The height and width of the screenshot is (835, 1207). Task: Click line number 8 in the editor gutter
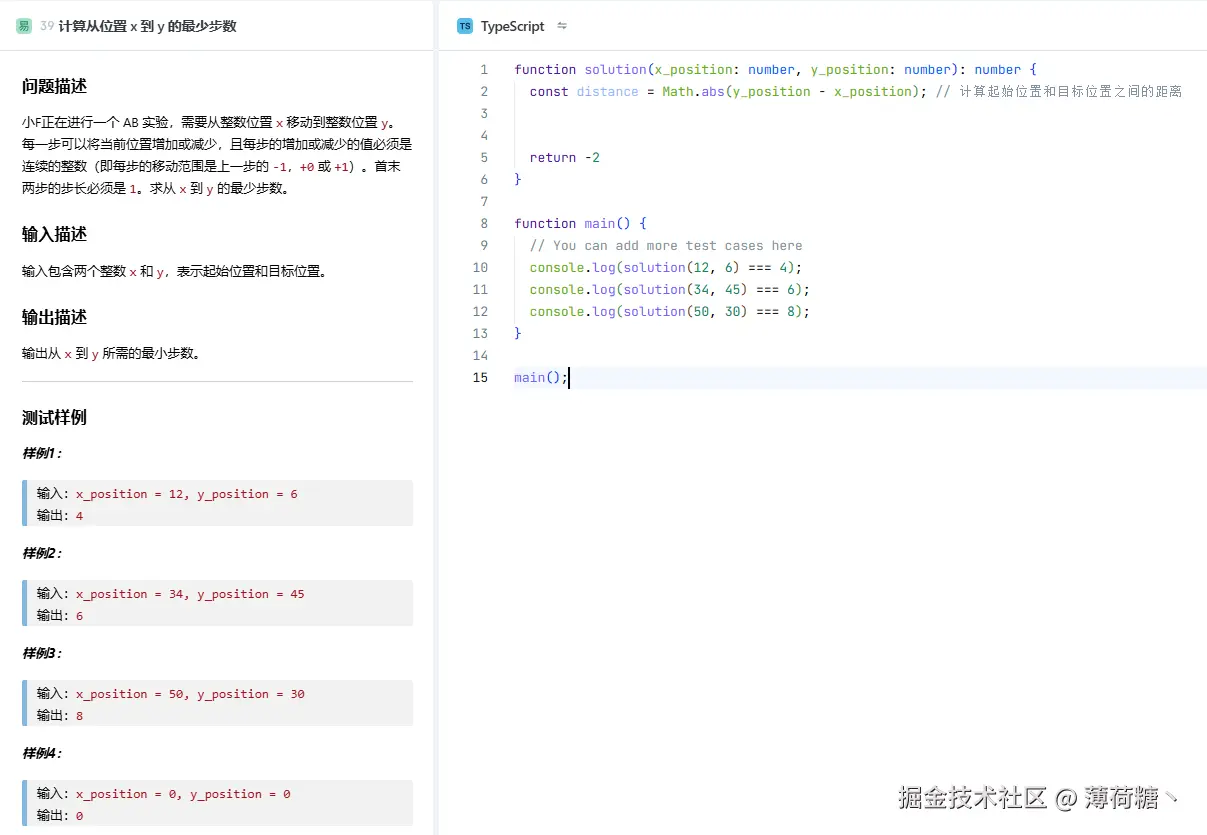click(484, 223)
